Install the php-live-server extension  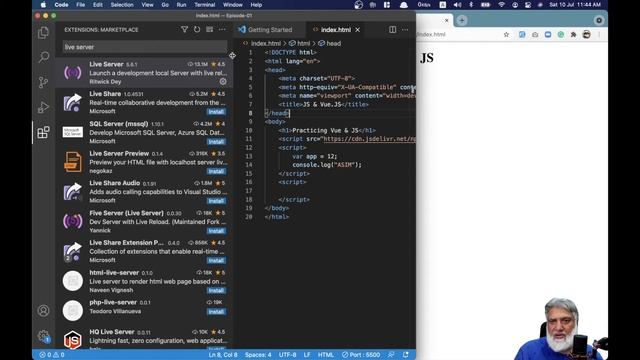[x=216, y=311]
